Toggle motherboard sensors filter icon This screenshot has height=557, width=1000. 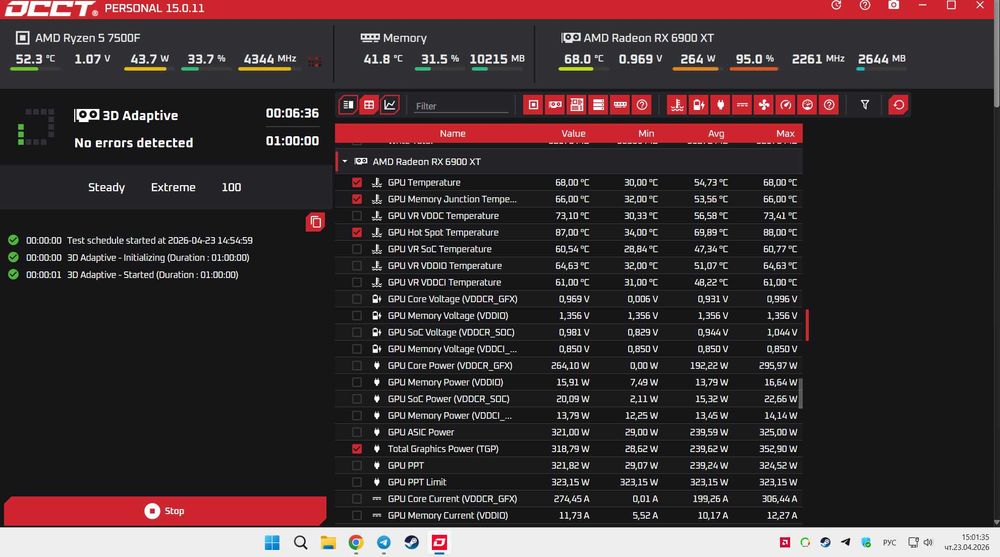click(577, 105)
